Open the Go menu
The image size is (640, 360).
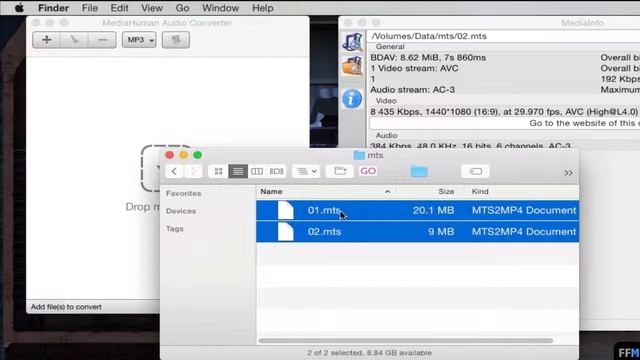coord(182,8)
